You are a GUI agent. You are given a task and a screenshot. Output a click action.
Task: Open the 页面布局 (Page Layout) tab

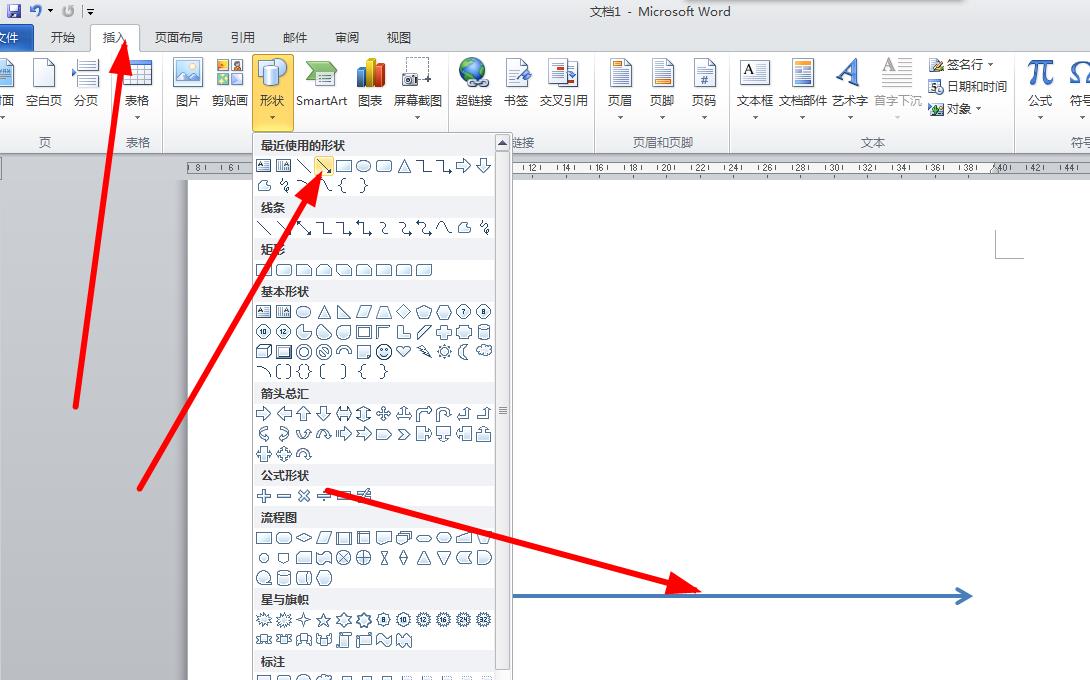(x=179, y=38)
